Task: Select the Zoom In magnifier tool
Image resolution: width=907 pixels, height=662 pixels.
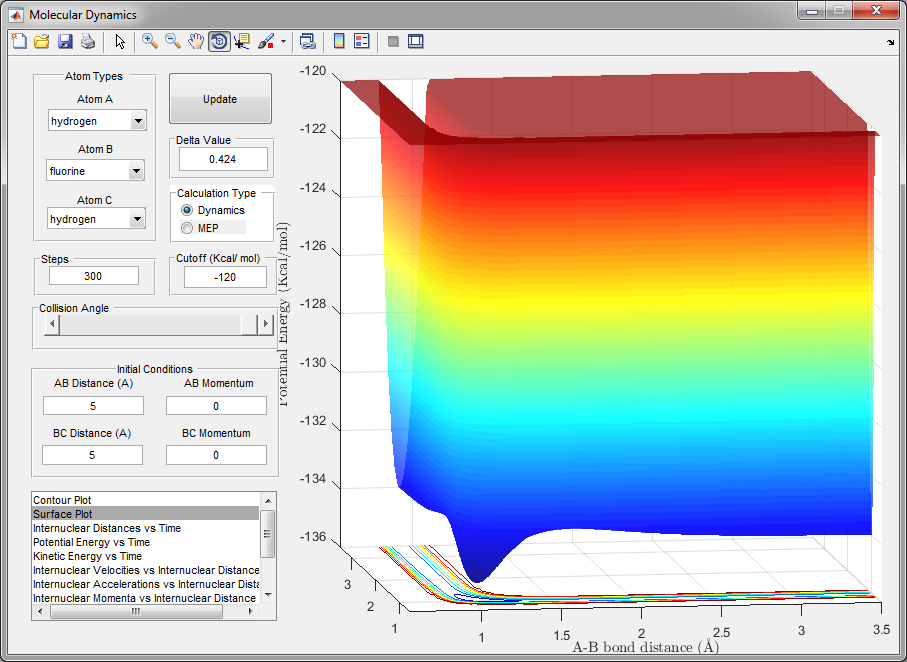Action: [x=150, y=42]
